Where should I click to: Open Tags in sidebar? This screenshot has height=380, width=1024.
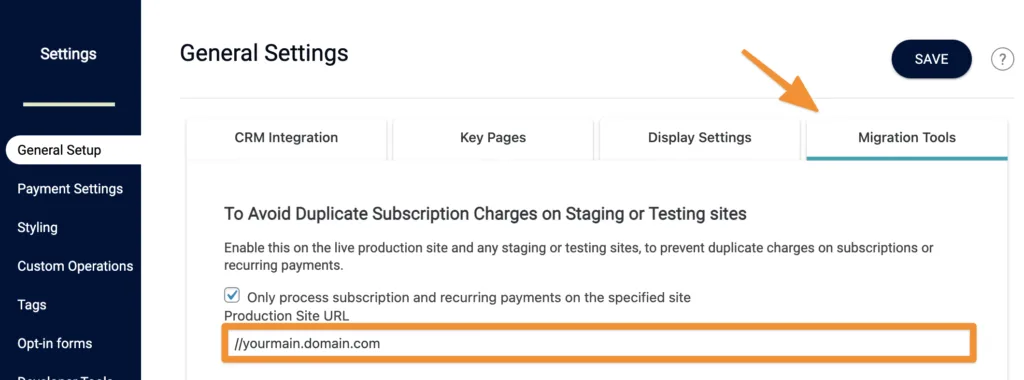[32, 305]
